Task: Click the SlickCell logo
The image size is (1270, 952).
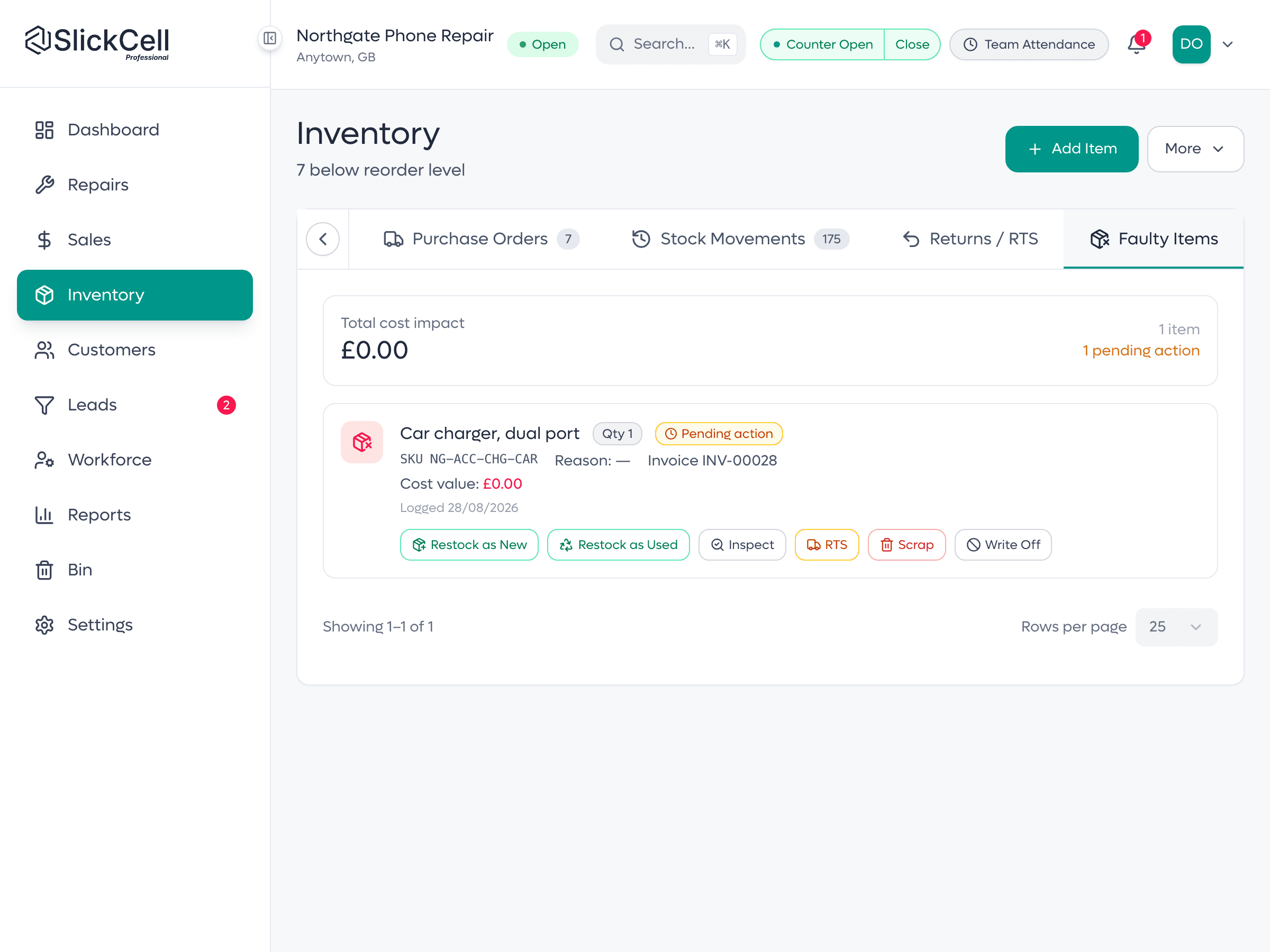Action: [x=97, y=43]
